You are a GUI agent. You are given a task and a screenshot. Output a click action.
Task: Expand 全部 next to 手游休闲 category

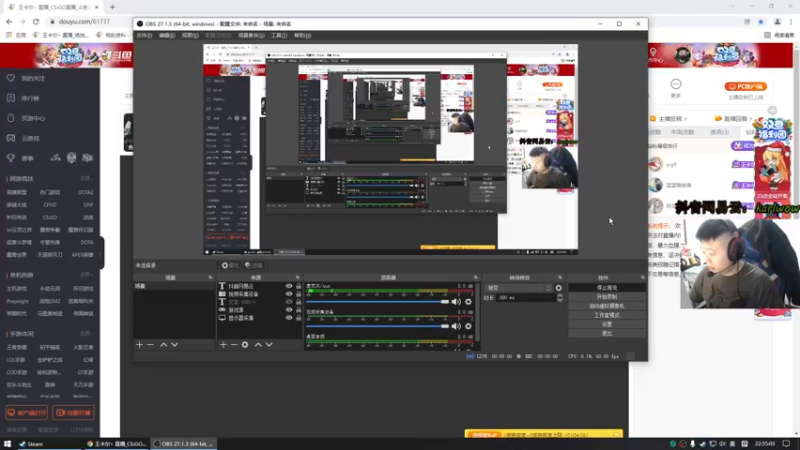86,334
